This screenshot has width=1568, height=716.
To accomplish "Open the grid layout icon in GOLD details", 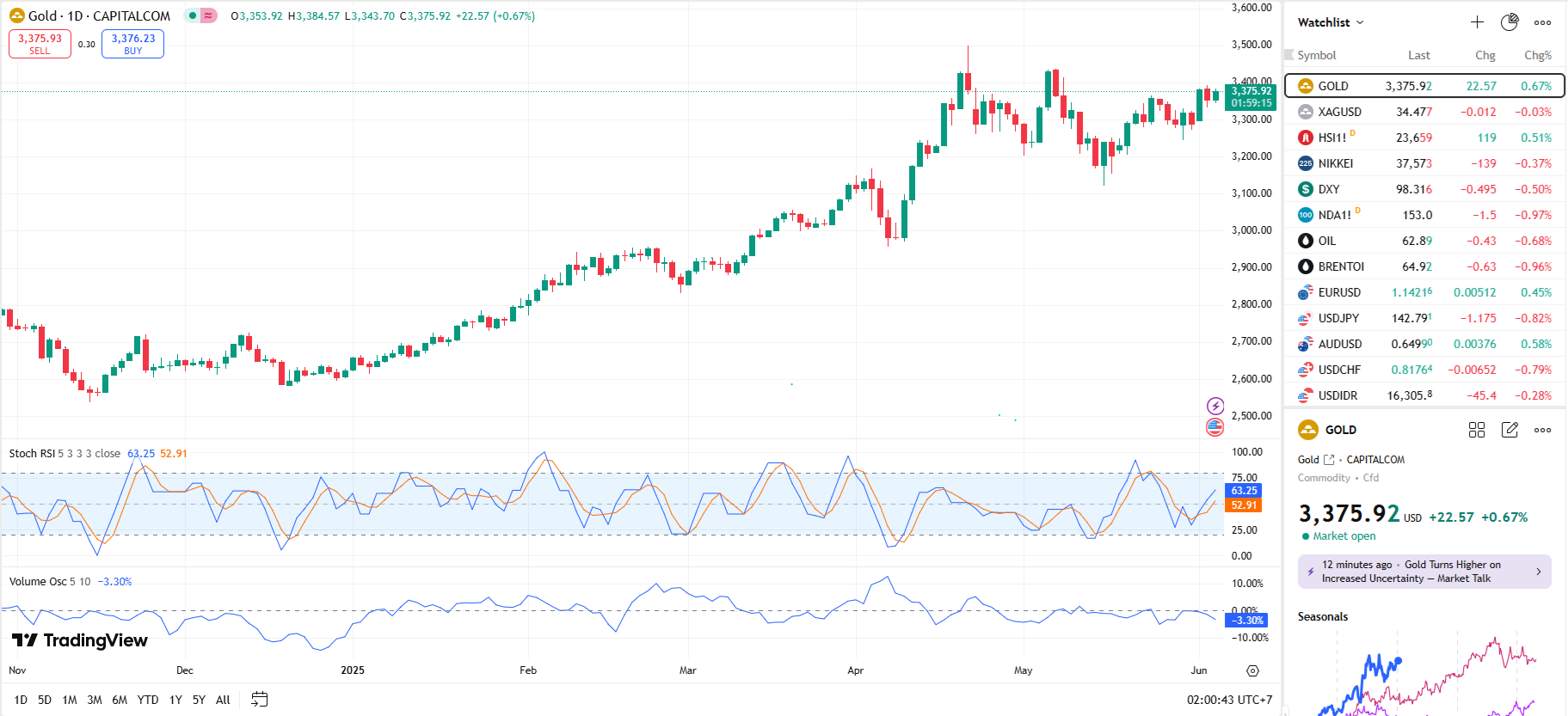I will pyautogui.click(x=1477, y=430).
